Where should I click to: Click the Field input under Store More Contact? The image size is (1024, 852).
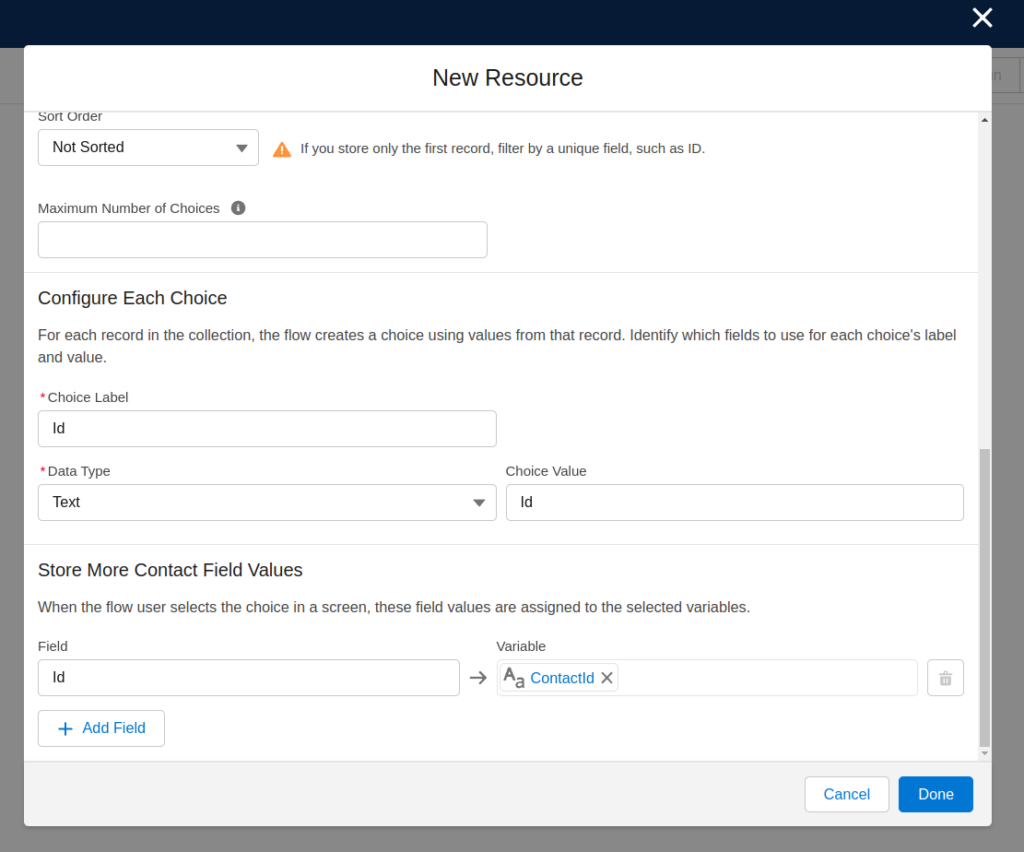point(250,677)
